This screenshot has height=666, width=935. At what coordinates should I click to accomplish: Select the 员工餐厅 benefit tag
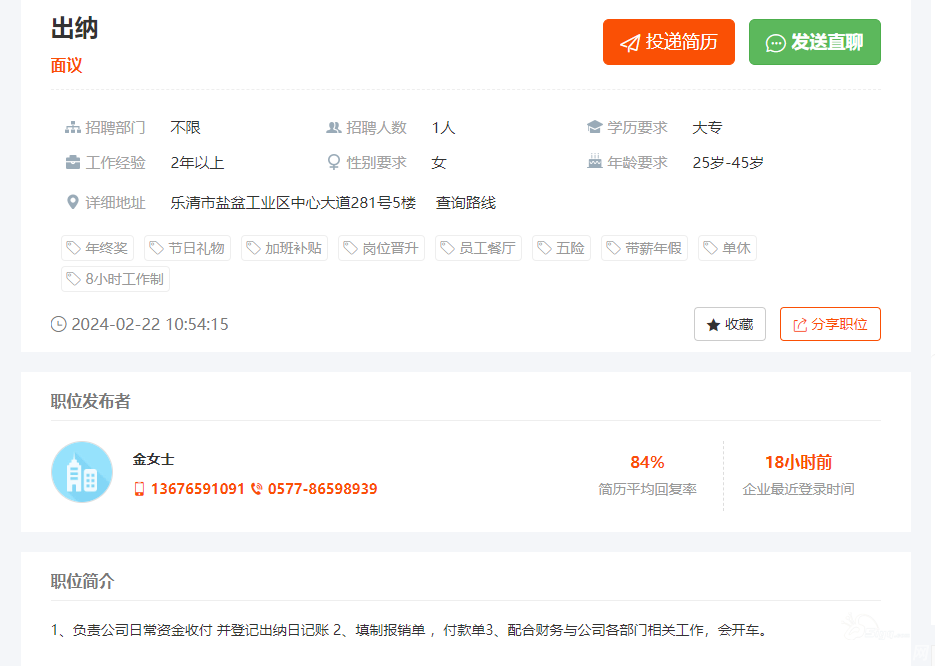click(x=478, y=248)
